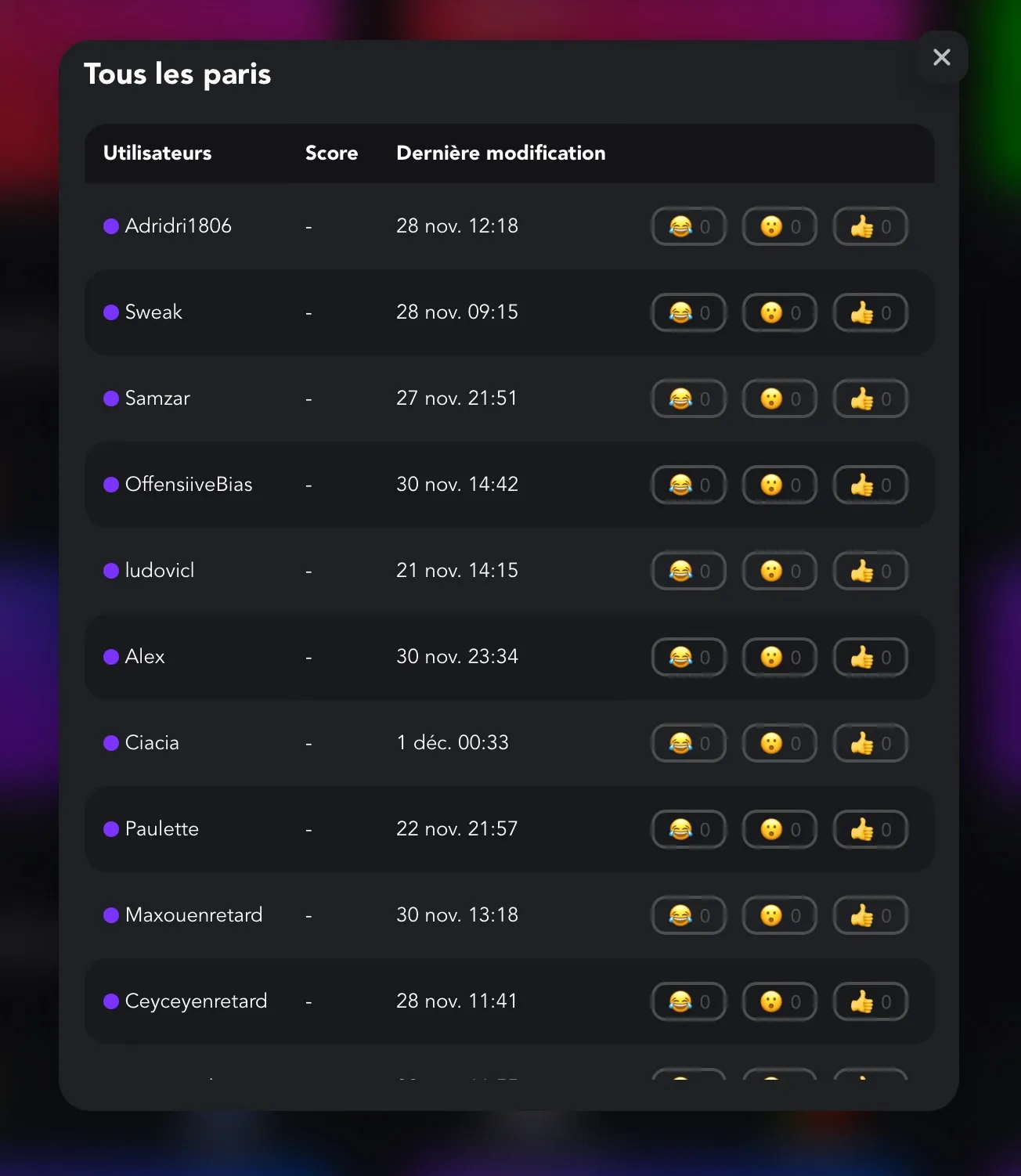This screenshot has width=1021, height=1176.
Task: Give thumbs up to Sweak's bet
Action: 870,312
